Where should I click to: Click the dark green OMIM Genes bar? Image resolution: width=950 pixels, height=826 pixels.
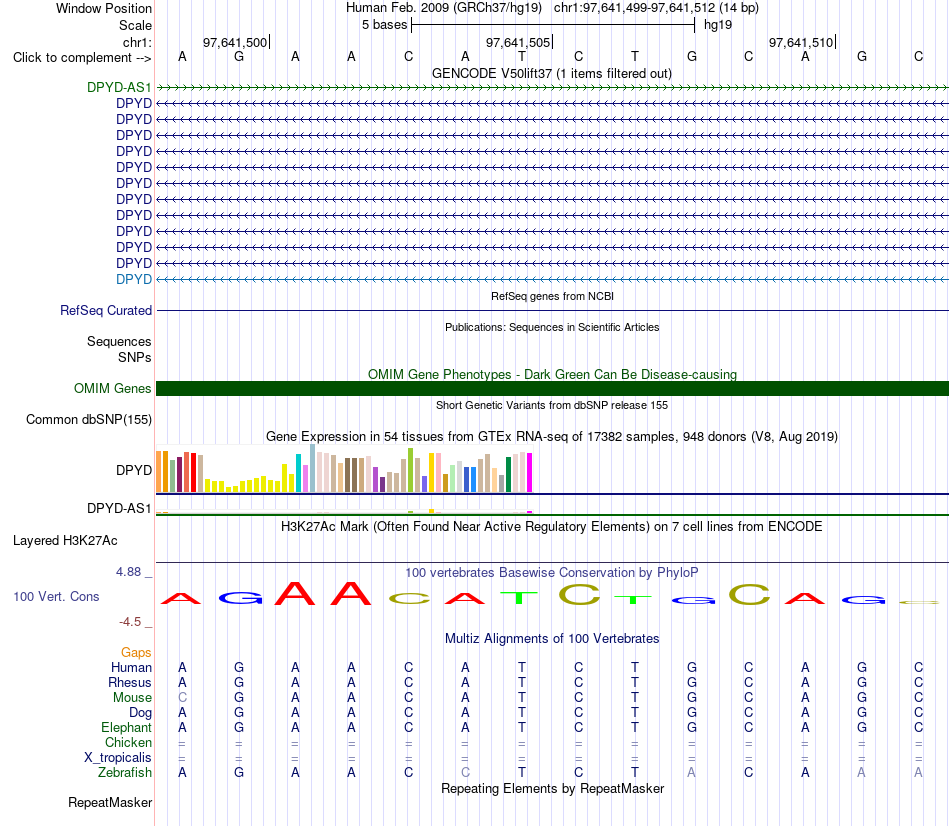pyautogui.click(x=552, y=388)
